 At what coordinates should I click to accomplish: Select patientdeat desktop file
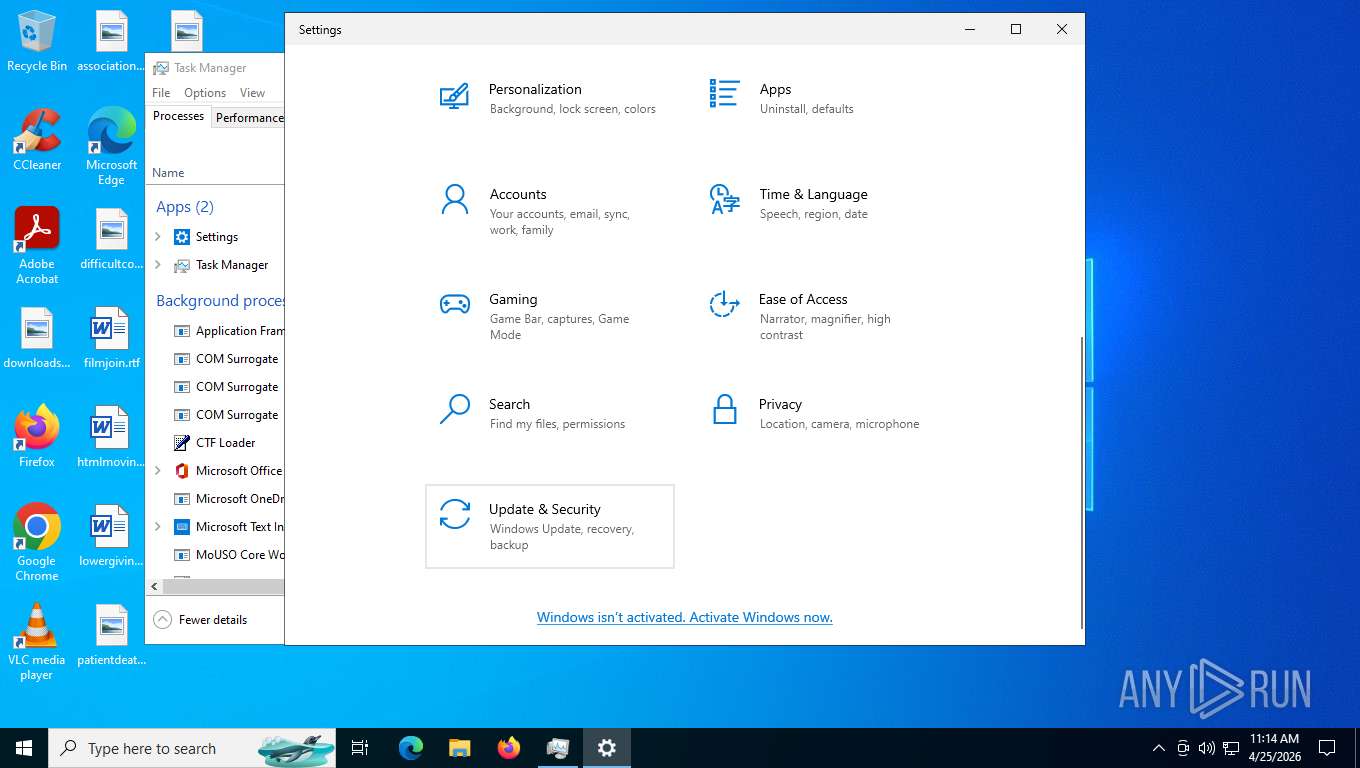tap(111, 635)
